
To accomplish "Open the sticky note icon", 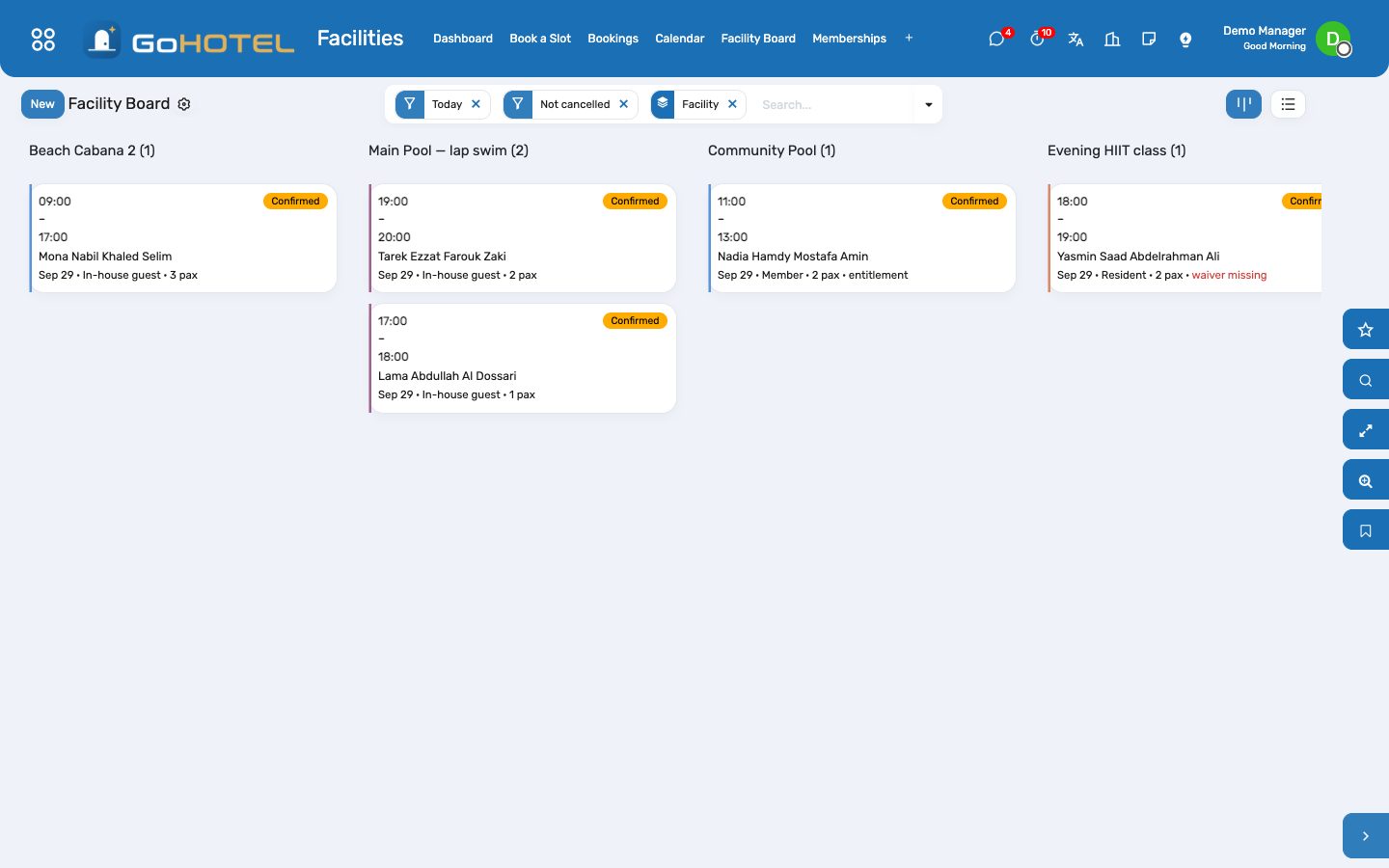I will (1149, 39).
